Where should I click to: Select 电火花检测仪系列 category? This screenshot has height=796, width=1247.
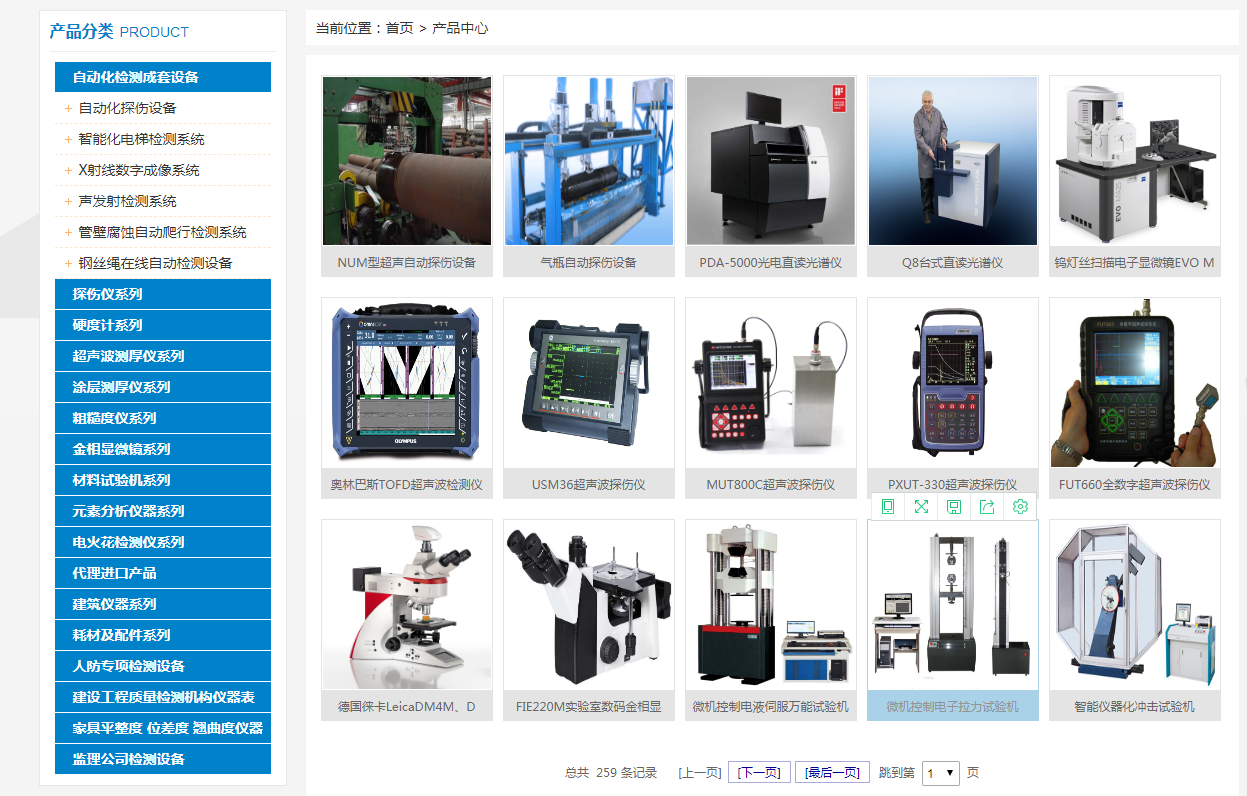click(163, 542)
